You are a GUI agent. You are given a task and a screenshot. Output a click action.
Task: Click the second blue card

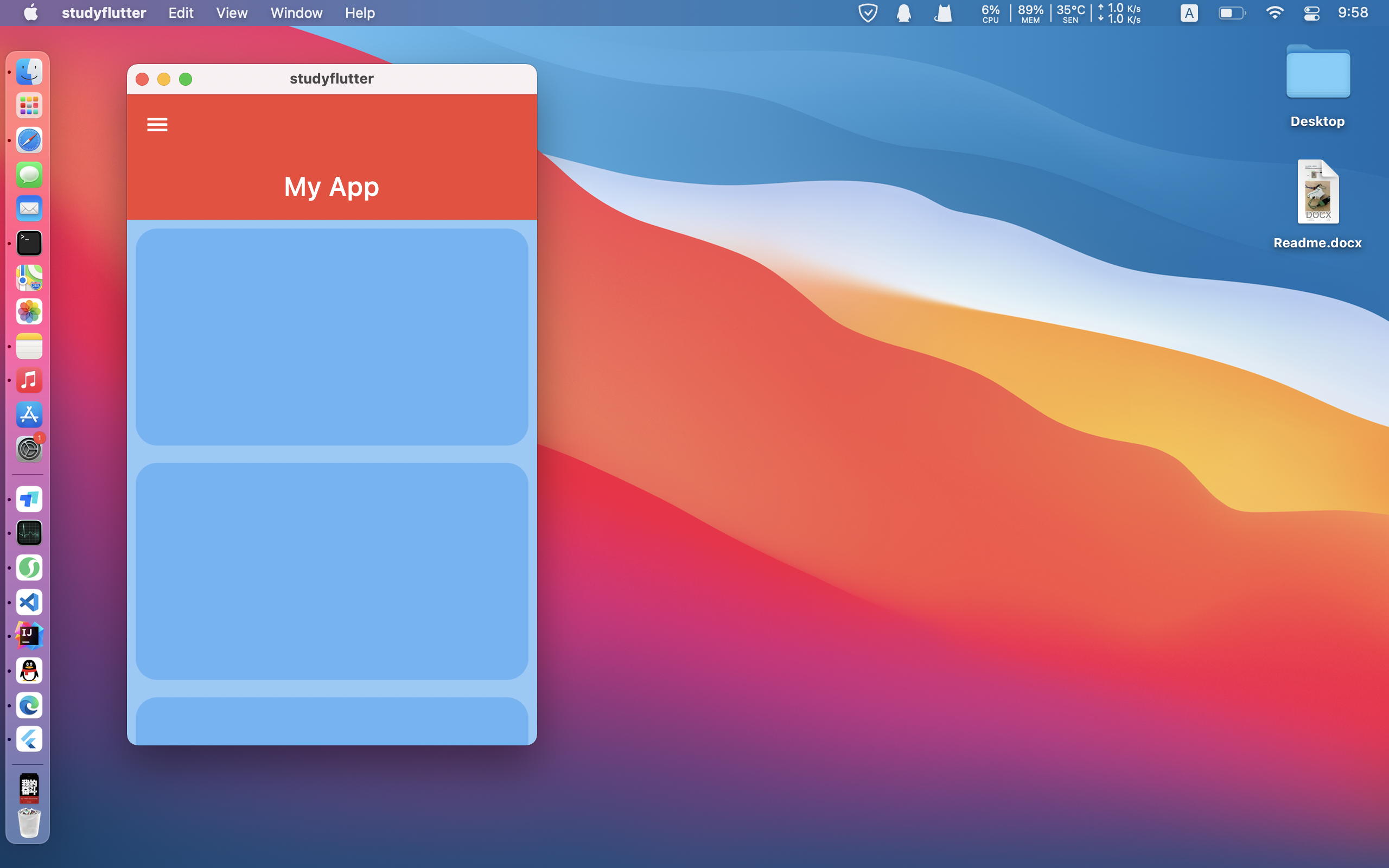332,571
